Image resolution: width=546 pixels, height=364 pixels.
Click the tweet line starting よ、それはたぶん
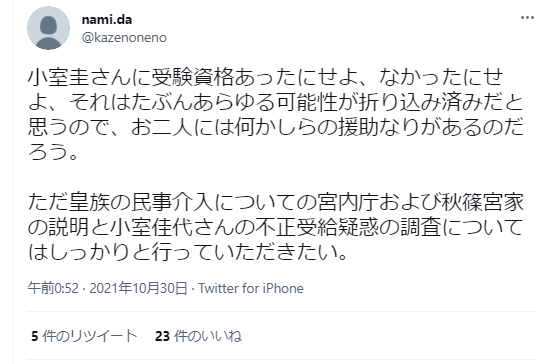click(x=276, y=102)
